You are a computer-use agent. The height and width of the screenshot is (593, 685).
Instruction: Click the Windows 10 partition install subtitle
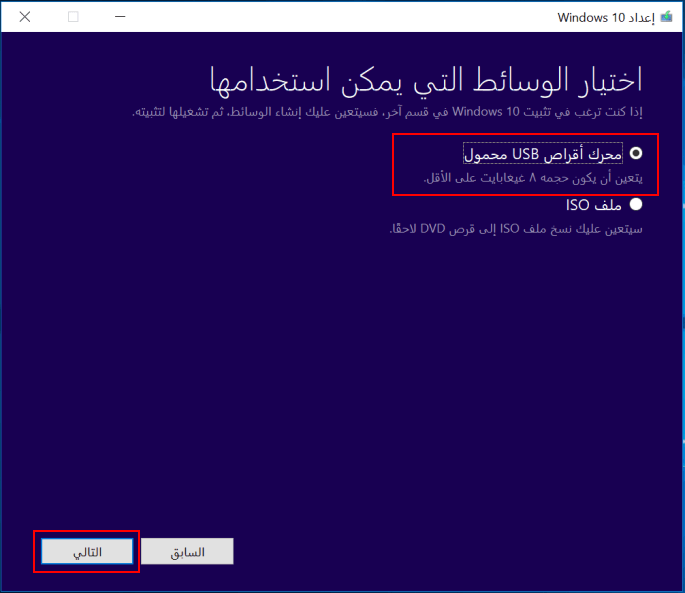(387, 112)
